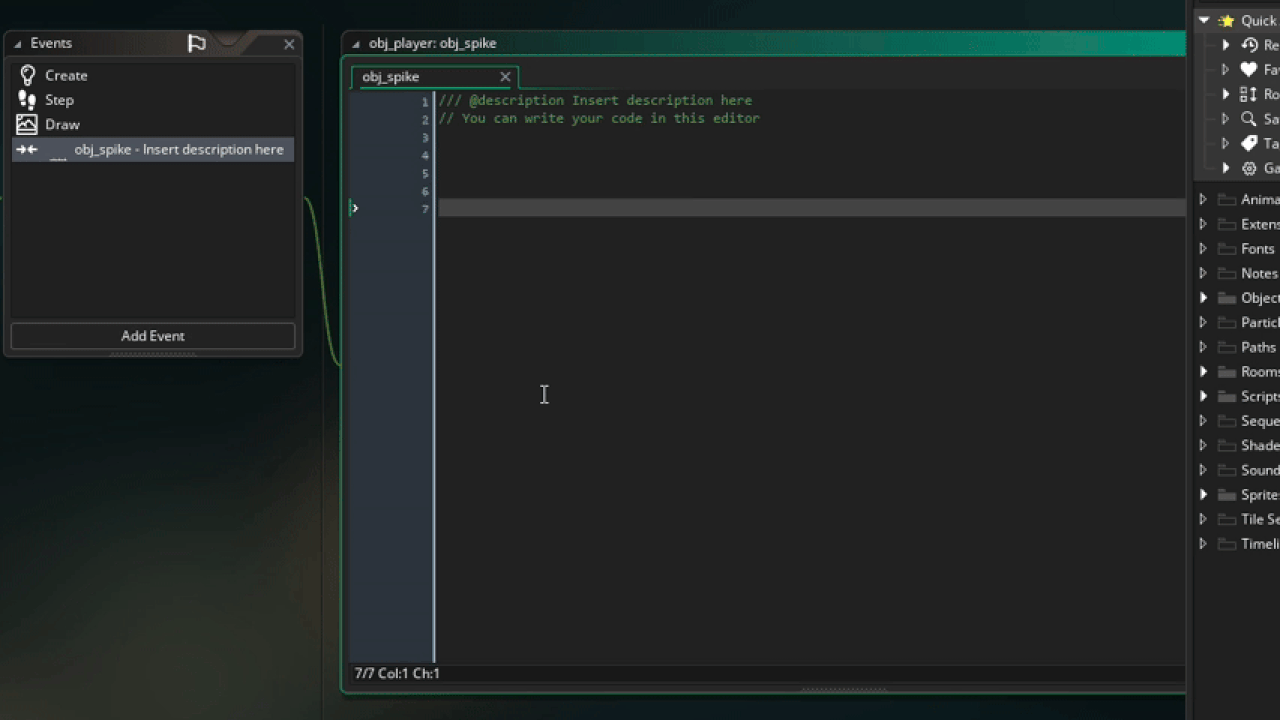Click the flag icon in the Events panel header
This screenshot has width=1280, height=720.
point(196,44)
